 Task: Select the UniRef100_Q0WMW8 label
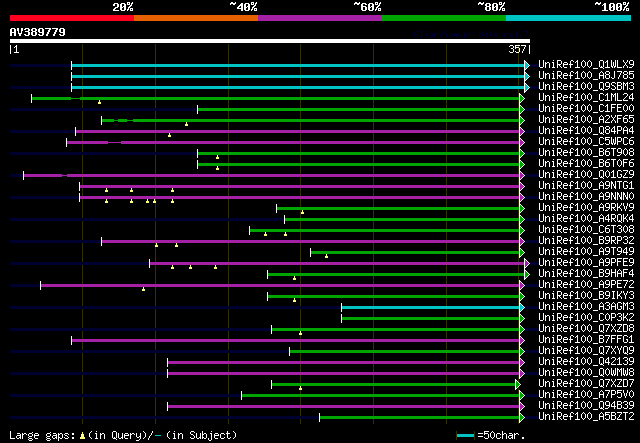coord(586,372)
